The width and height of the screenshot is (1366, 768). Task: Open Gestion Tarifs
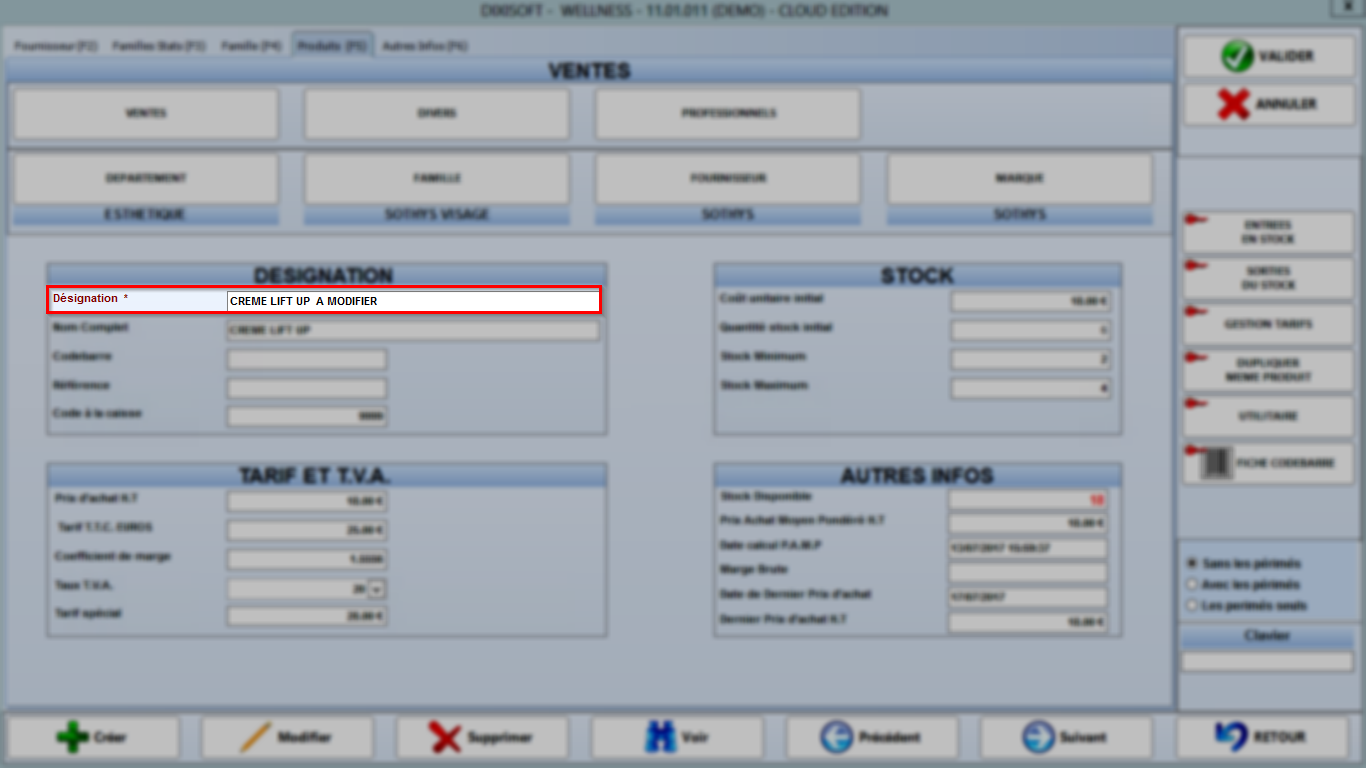(1268, 324)
